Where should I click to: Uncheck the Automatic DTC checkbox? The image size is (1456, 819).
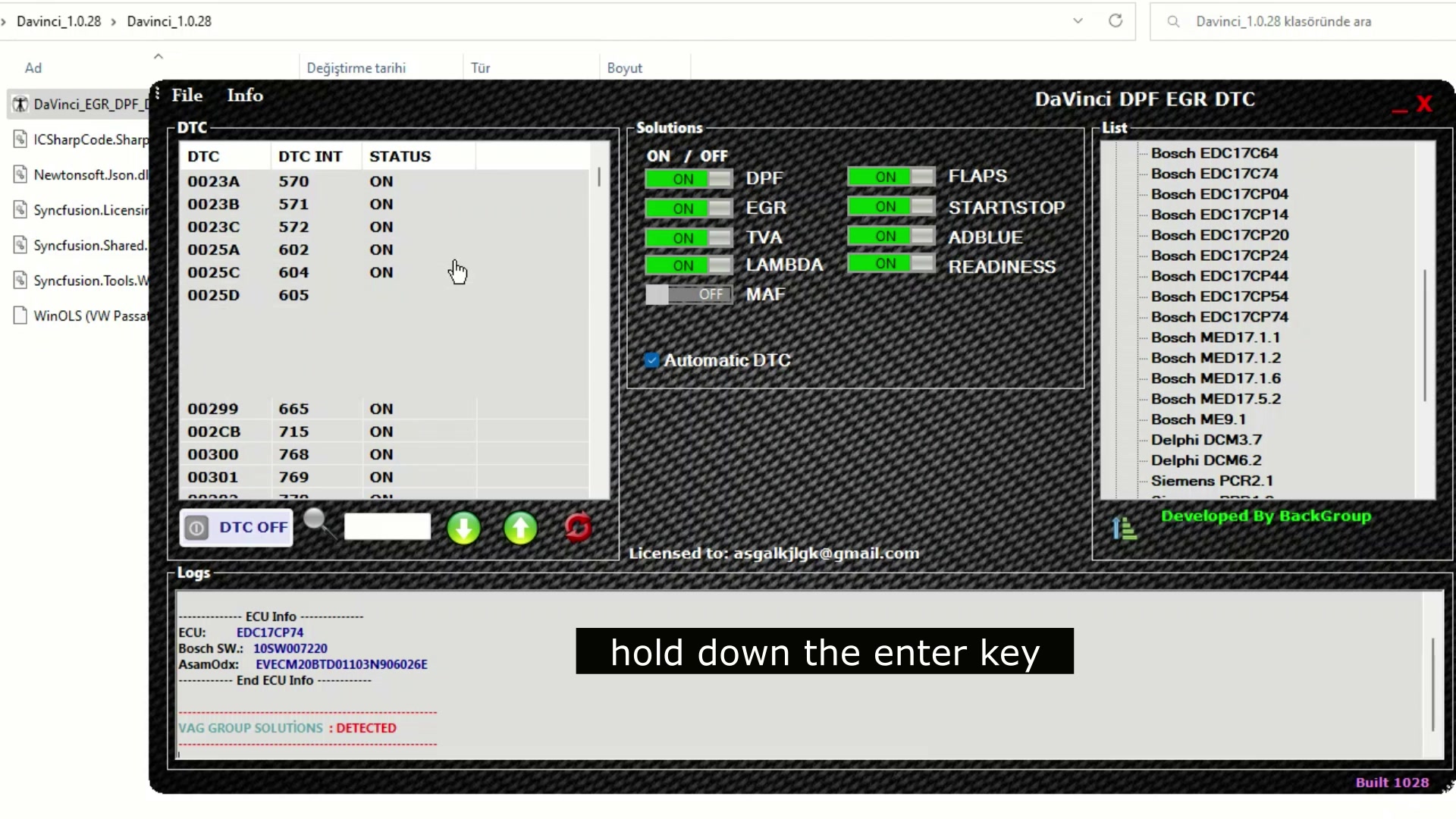(x=652, y=360)
